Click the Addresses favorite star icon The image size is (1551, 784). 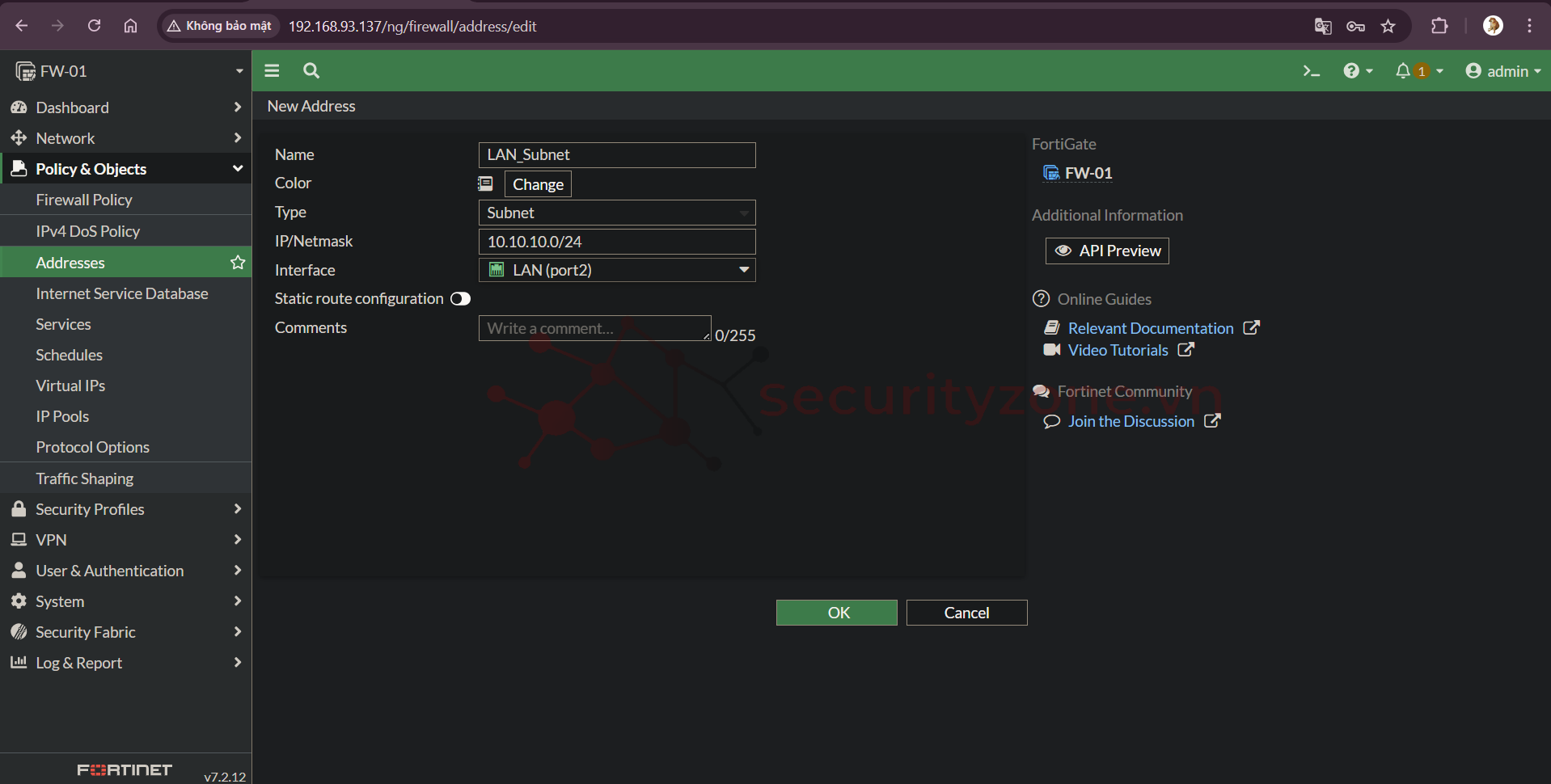click(238, 263)
